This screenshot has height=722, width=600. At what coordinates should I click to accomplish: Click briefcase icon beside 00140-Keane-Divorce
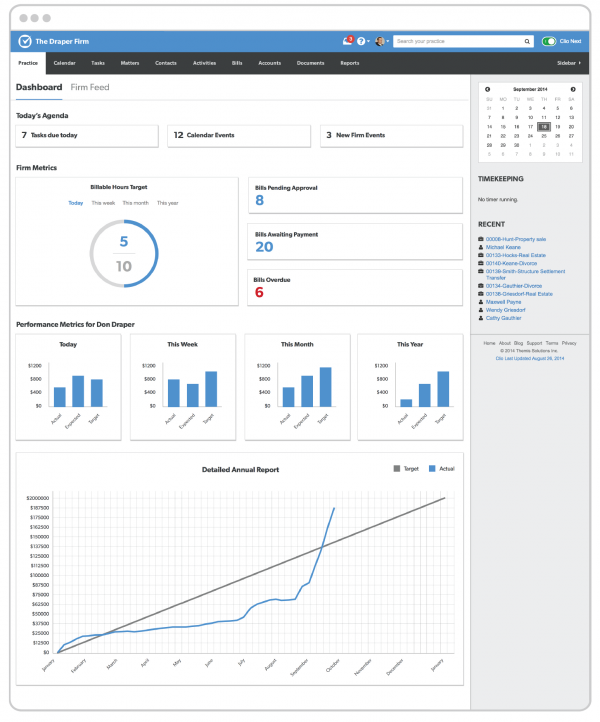click(x=481, y=263)
